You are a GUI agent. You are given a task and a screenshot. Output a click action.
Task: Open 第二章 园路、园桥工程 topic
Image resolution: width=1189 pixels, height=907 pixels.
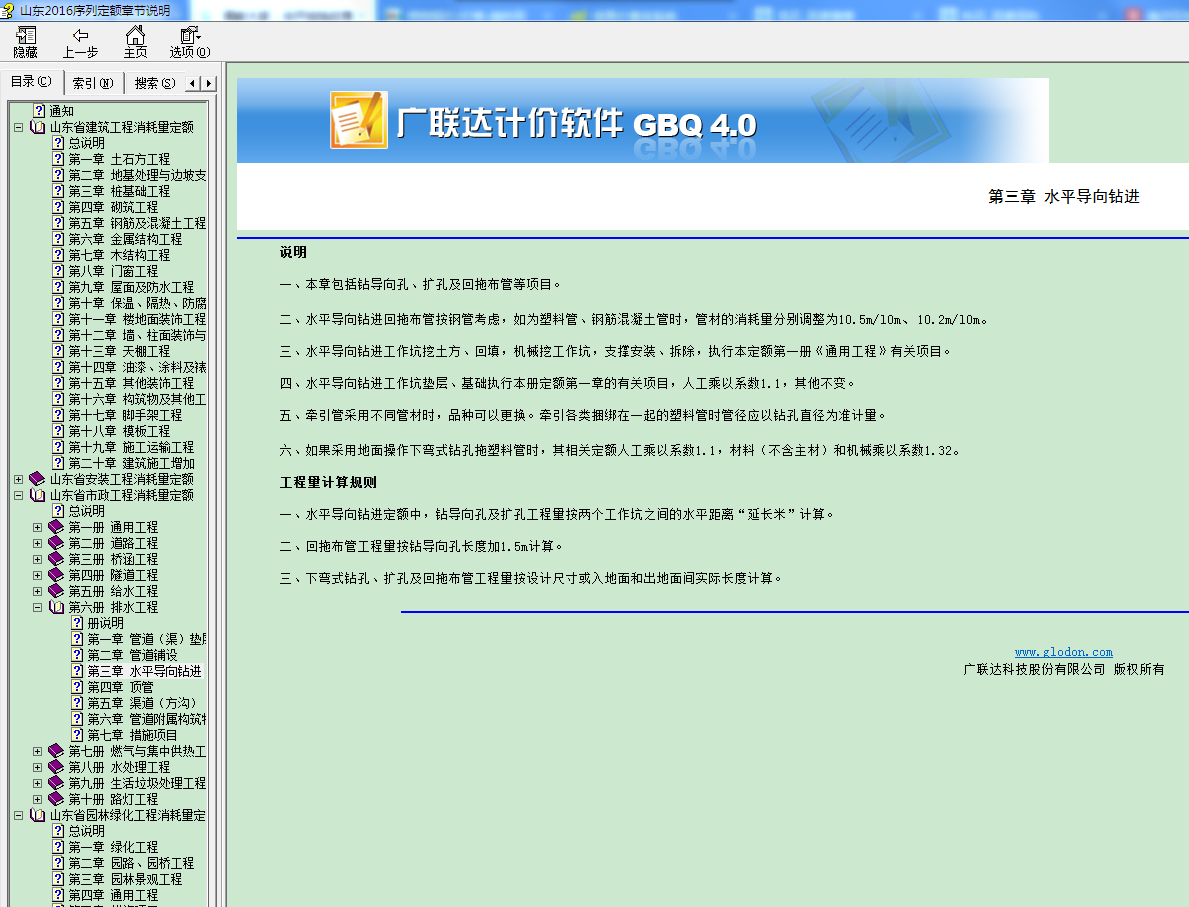pos(131,863)
